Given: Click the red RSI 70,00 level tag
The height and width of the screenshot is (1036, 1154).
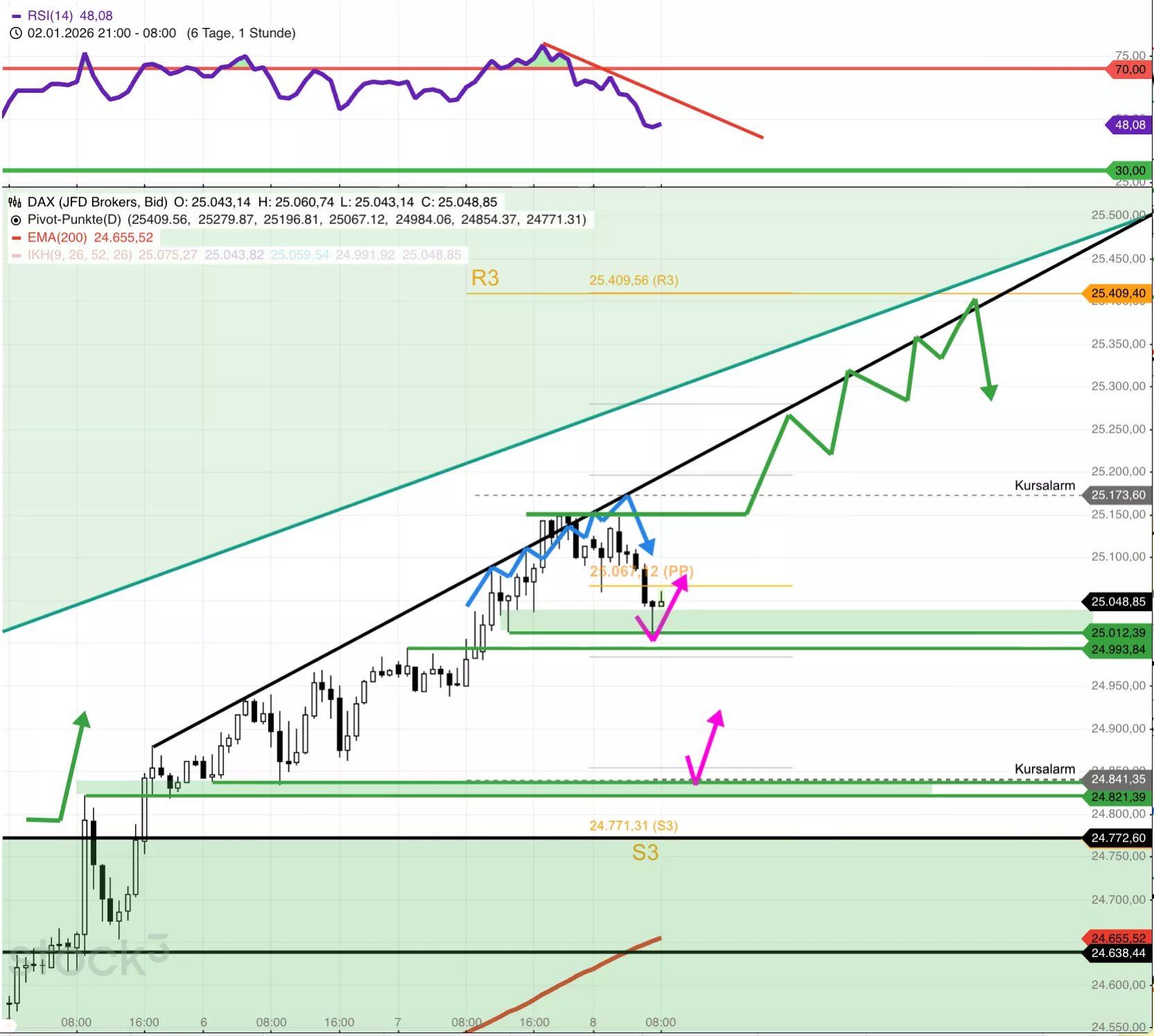Looking at the screenshot, I should [x=1129, y=69].
